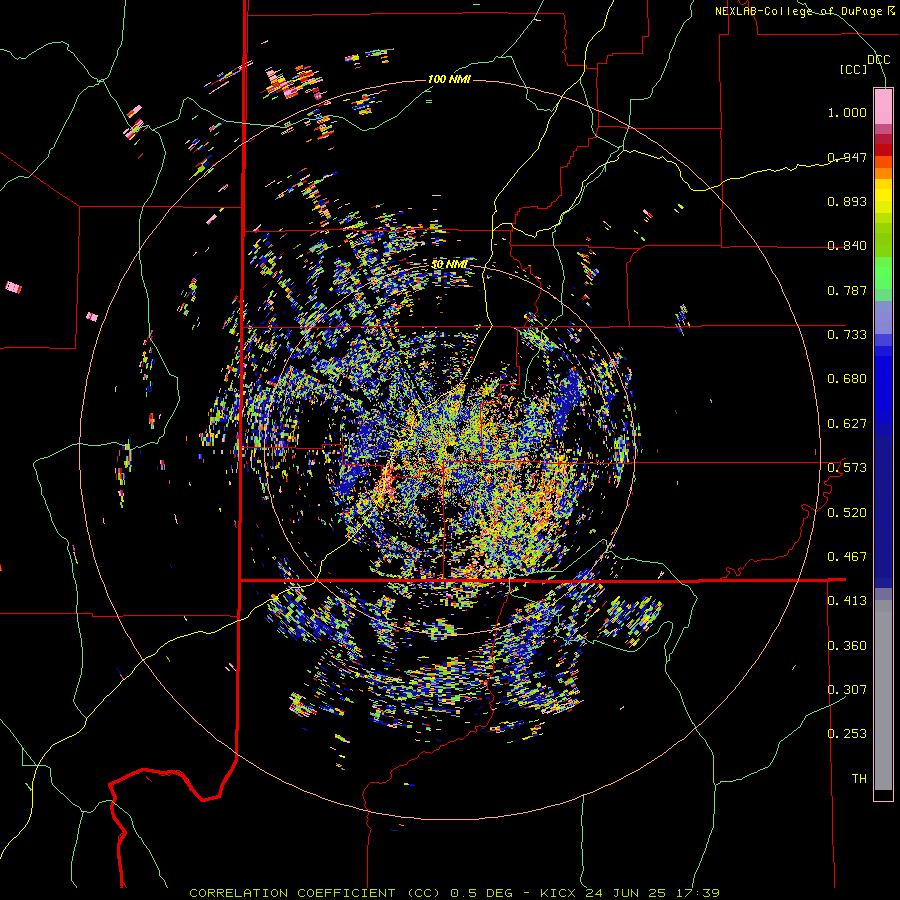Click the 0.627 legend value

(x=847, y=424)
